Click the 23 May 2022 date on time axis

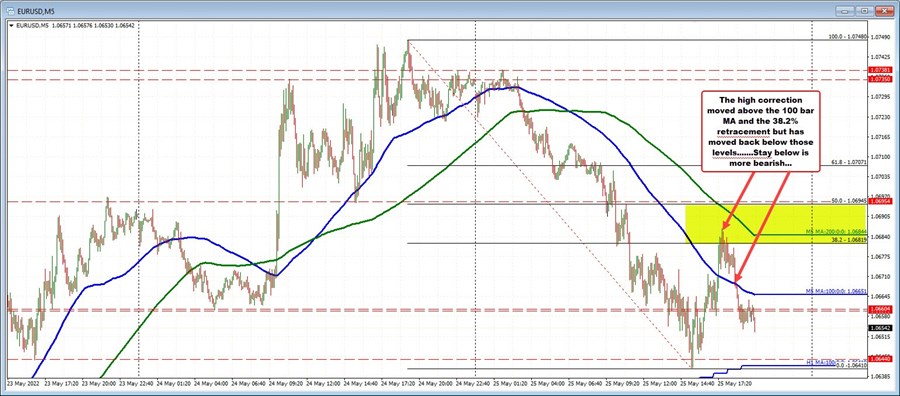click(22, 382)
